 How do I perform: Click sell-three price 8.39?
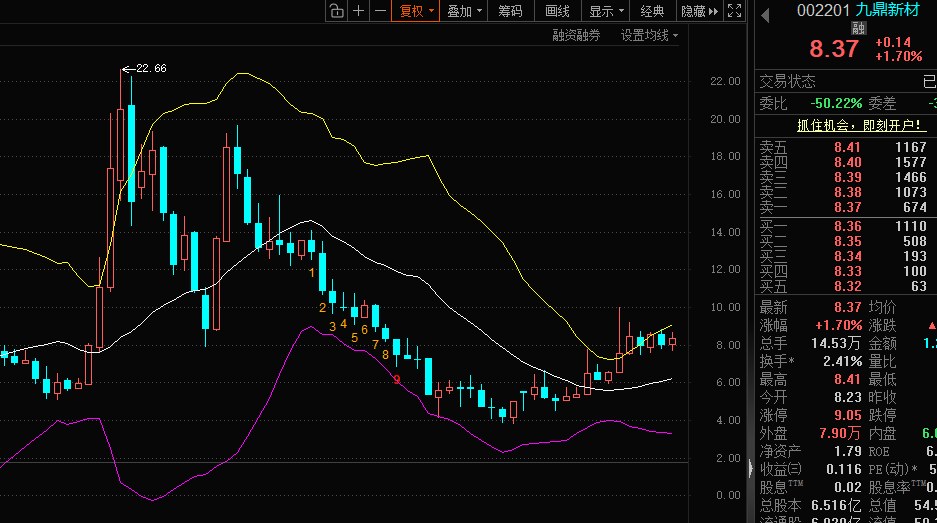tap(847, 177)
